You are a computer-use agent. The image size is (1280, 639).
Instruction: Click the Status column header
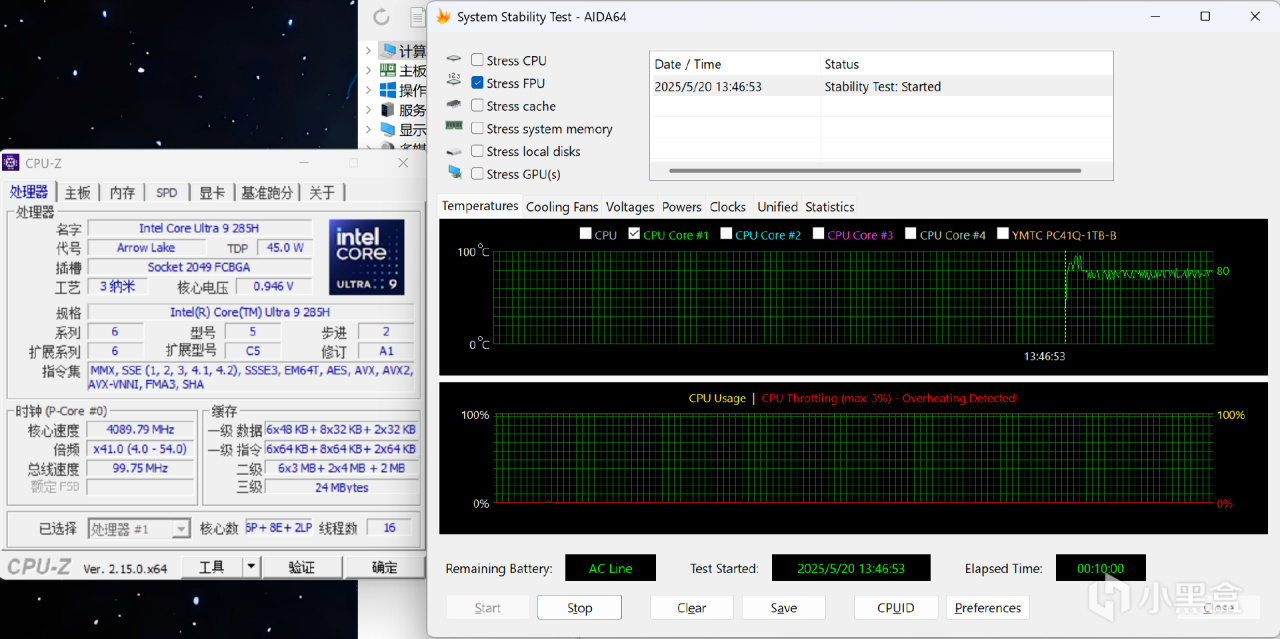pyautogui.click(x=966, y=64)
